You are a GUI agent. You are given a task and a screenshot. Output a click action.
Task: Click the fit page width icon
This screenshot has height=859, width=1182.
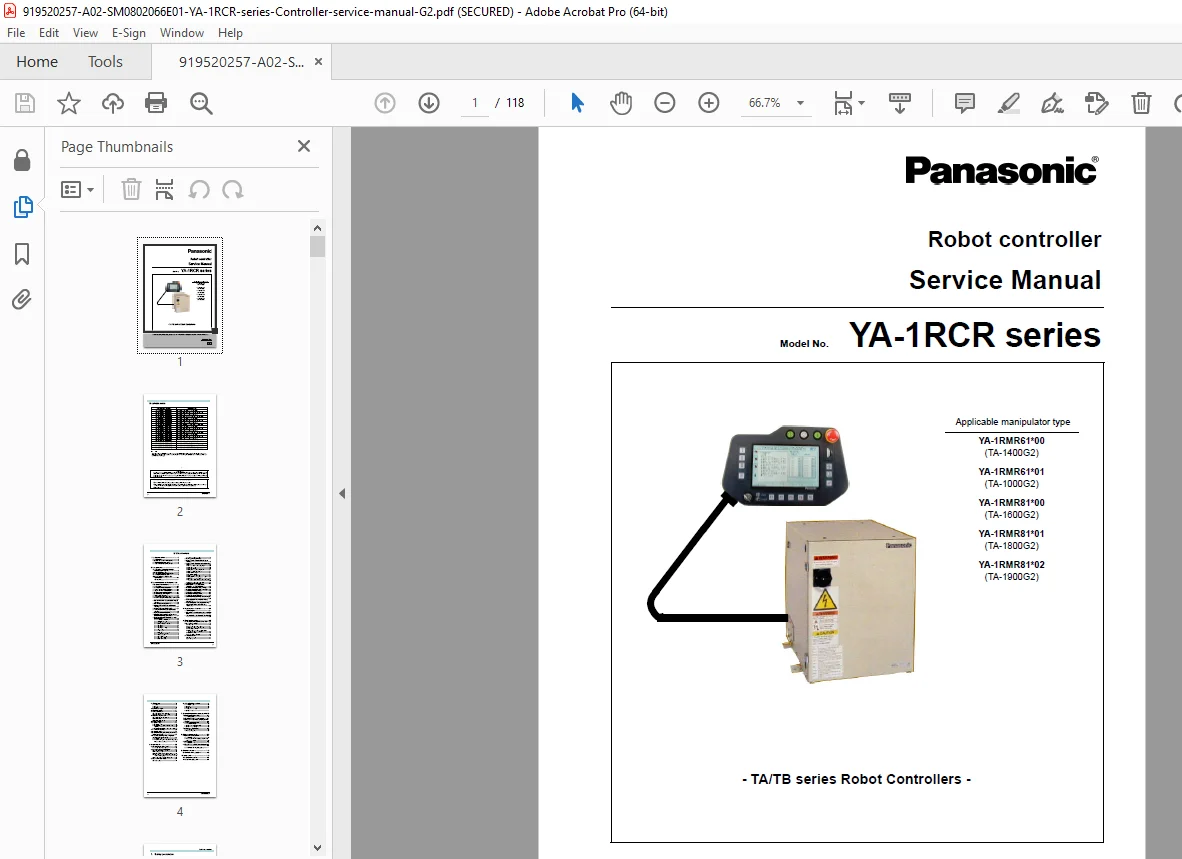[x=843, y=103]
